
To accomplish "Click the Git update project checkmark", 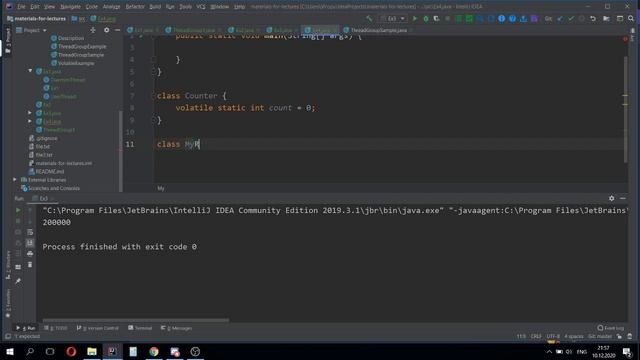I will (560, 18).
